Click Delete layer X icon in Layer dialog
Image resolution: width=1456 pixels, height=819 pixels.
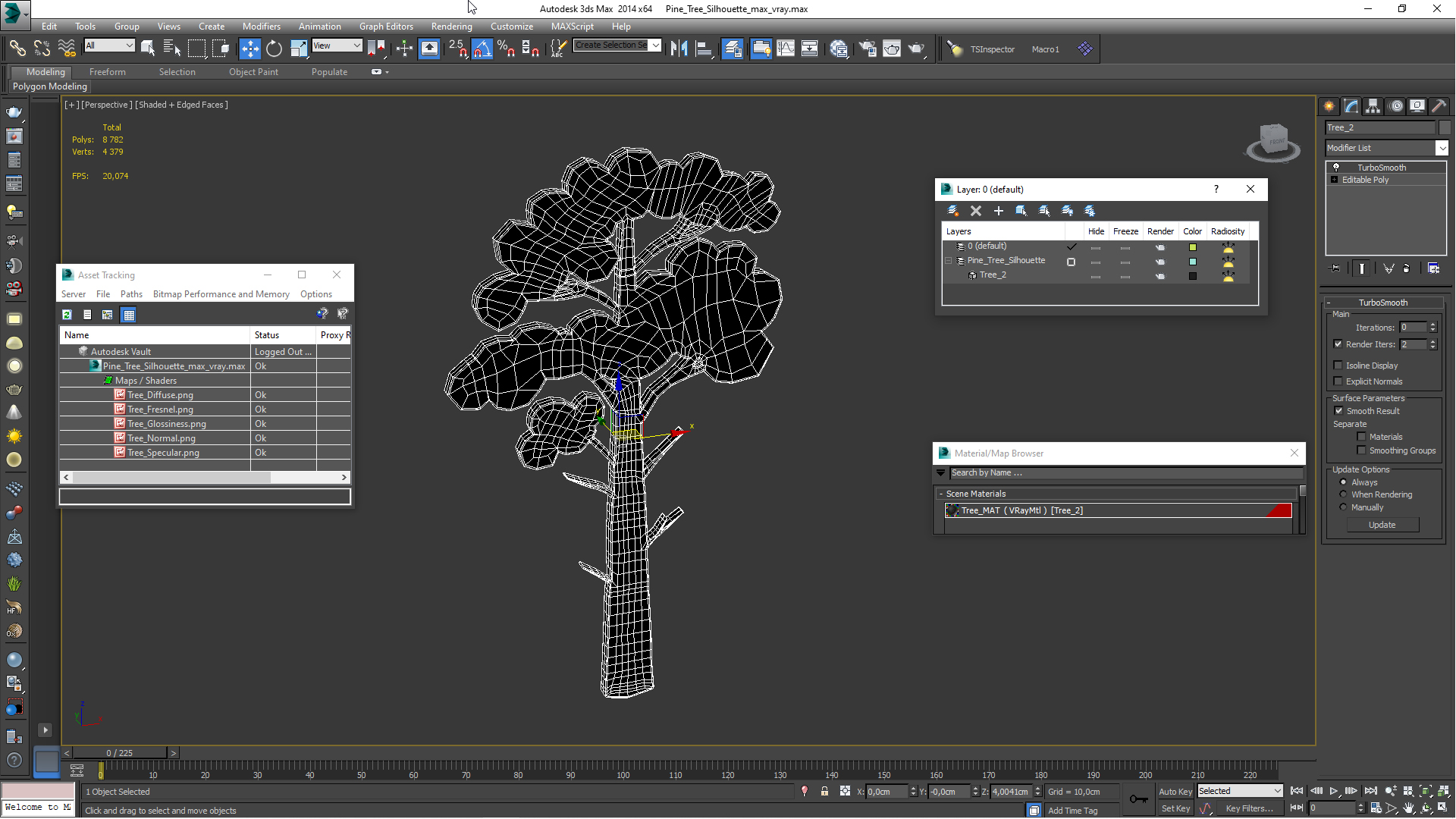click(976, 211)
